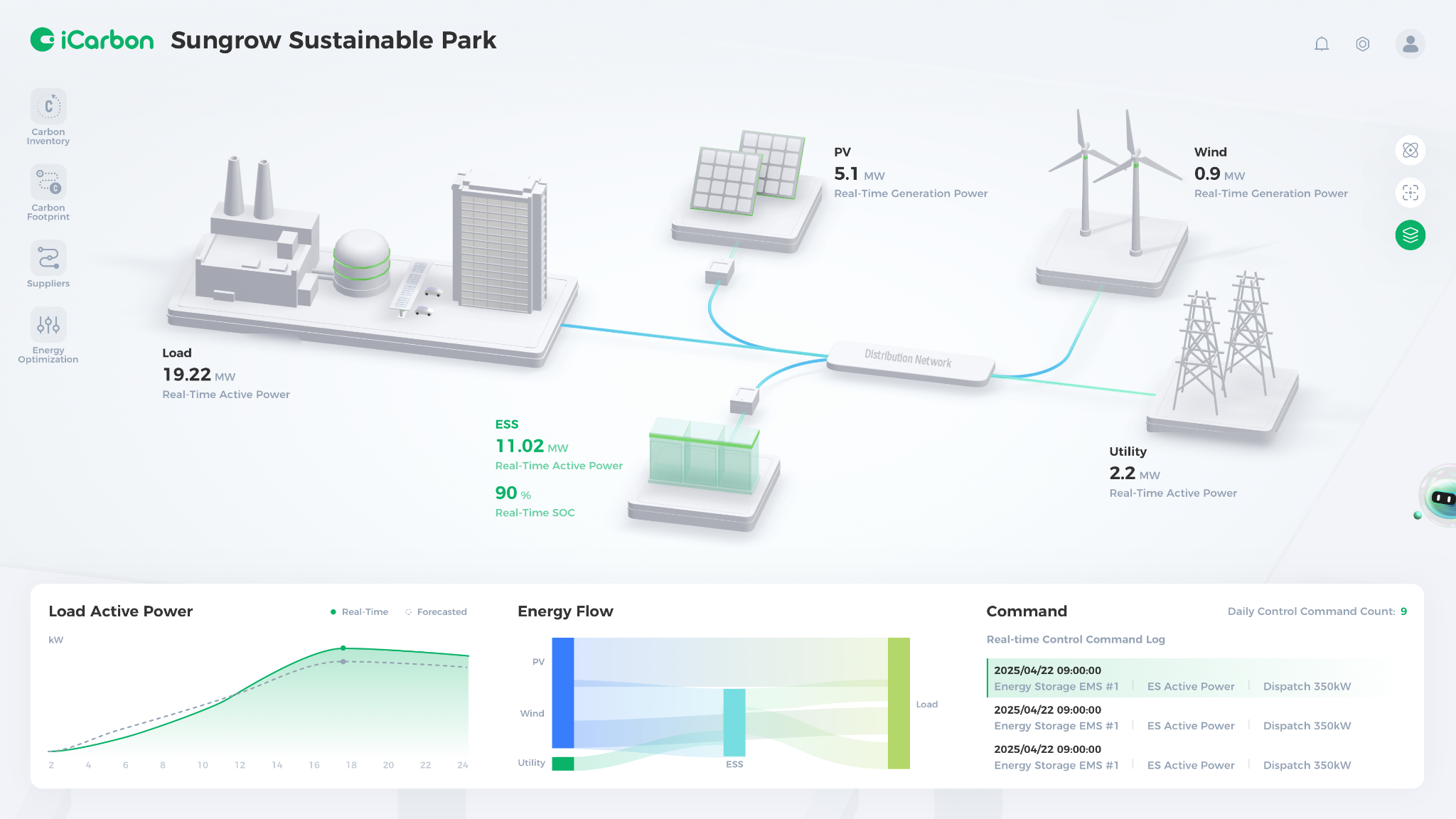This screenshot has height=819, width=1456.
Task: Open the hexagon settings icon
Action: click(1362, 44)
